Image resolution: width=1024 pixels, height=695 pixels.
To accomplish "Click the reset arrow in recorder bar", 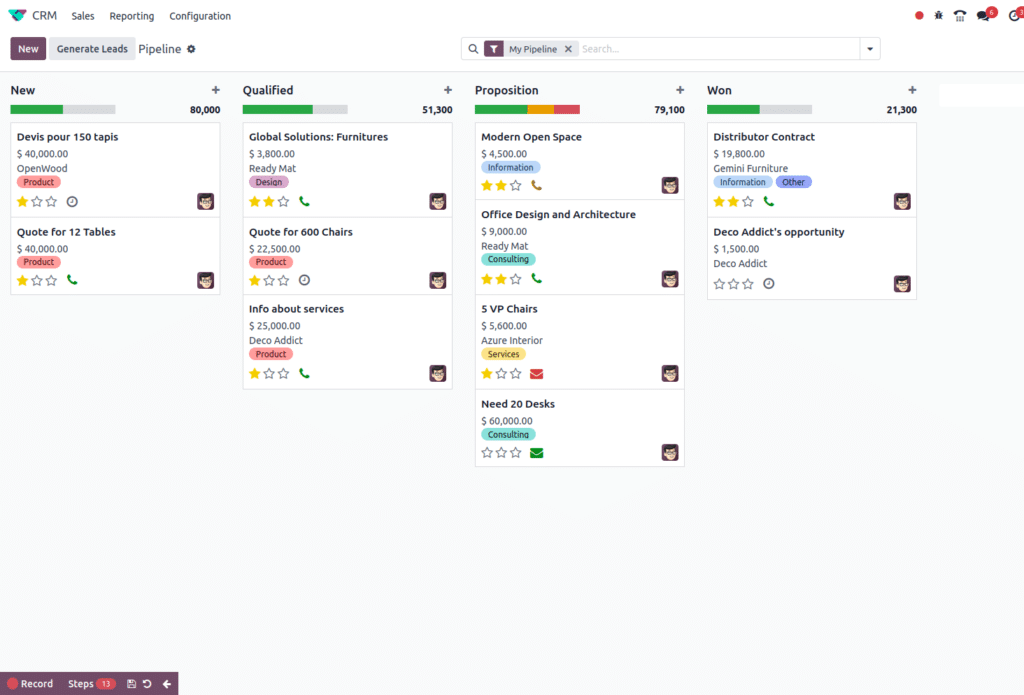I will 148,684.
